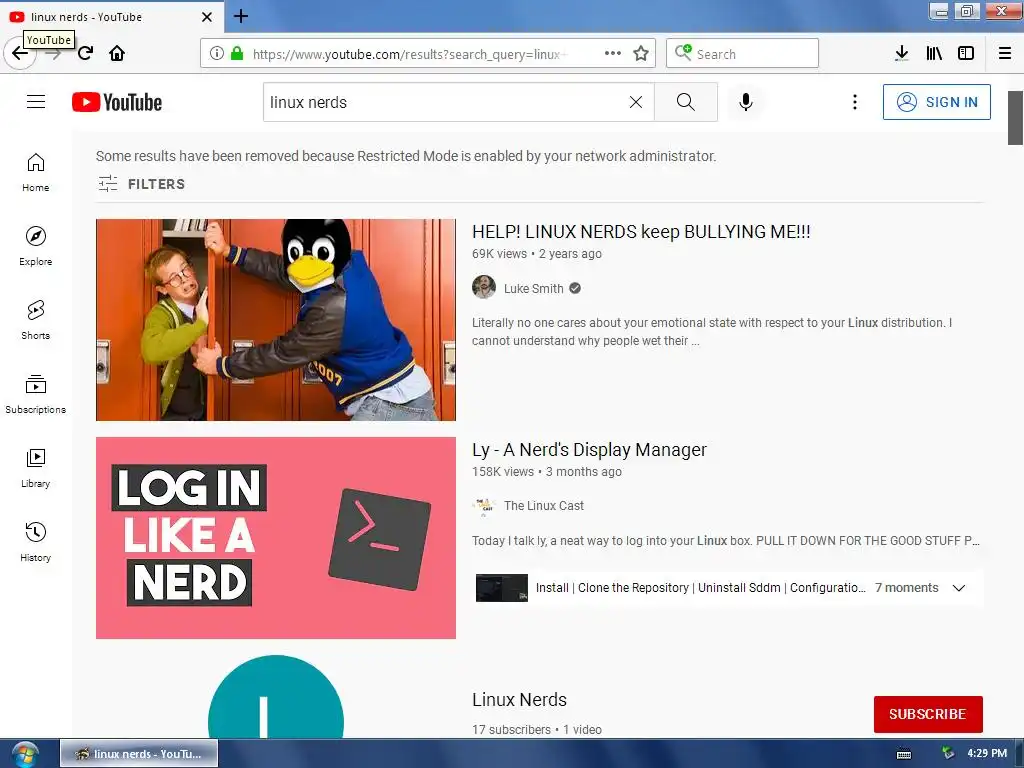The image size is (1024, 768).
Task: Click the LOG IN LIKE A NERD thumbnail
Action: pyautogui.click(x=276, y=537)
